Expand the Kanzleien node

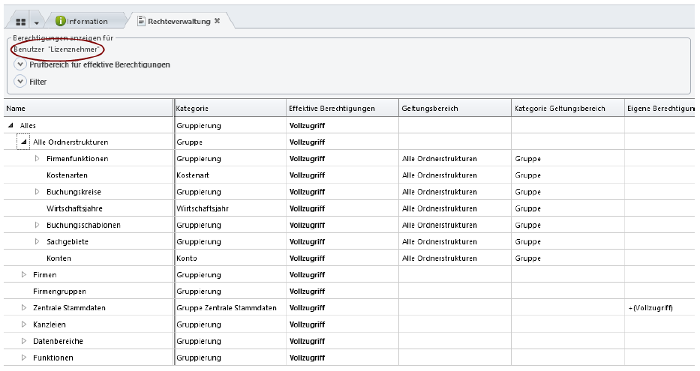pyautogui.click(x=24, y=325)
